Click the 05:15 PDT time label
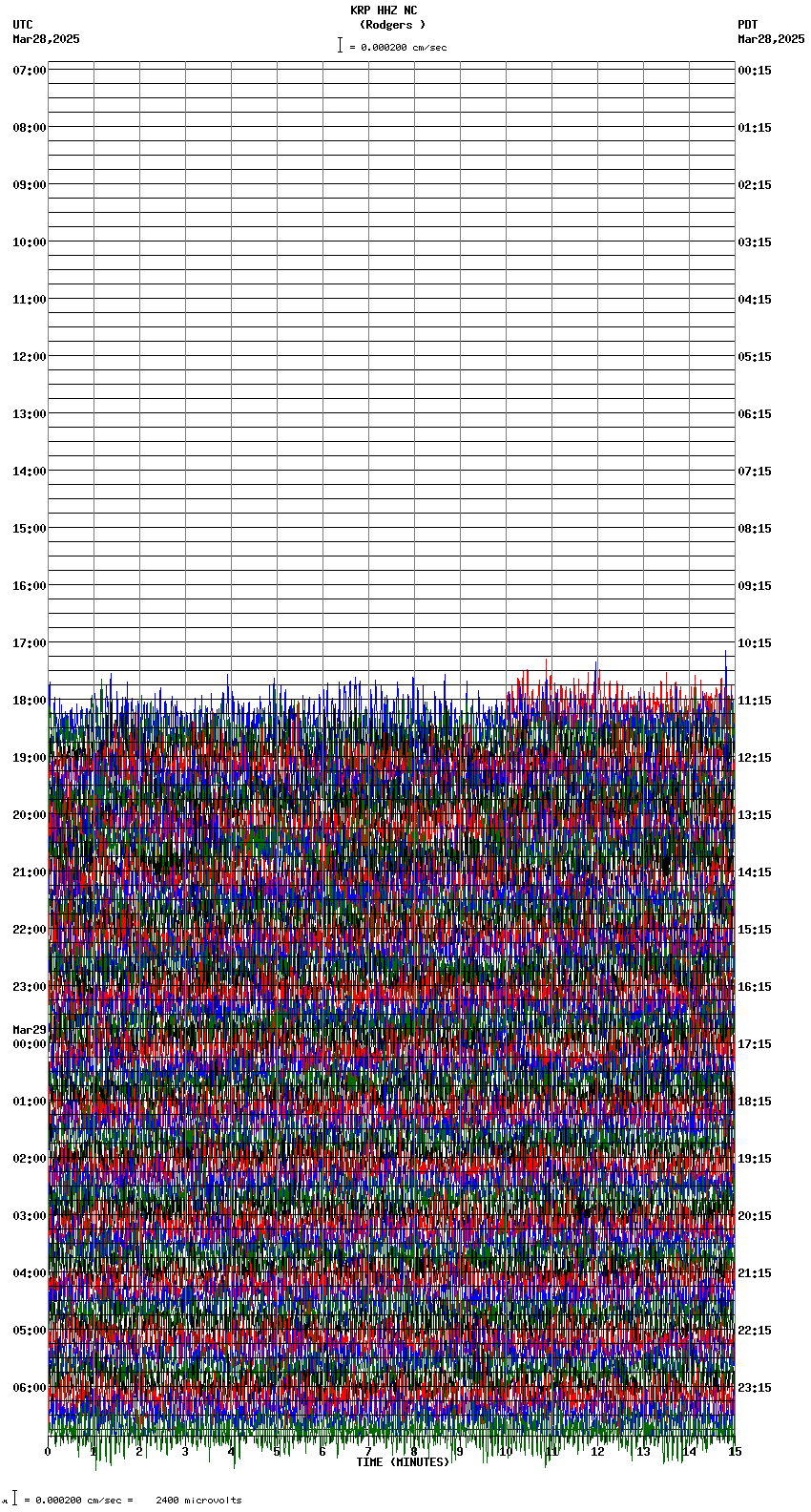Image resolution: width=811 pixels, height=1512 pixels. 755,357
